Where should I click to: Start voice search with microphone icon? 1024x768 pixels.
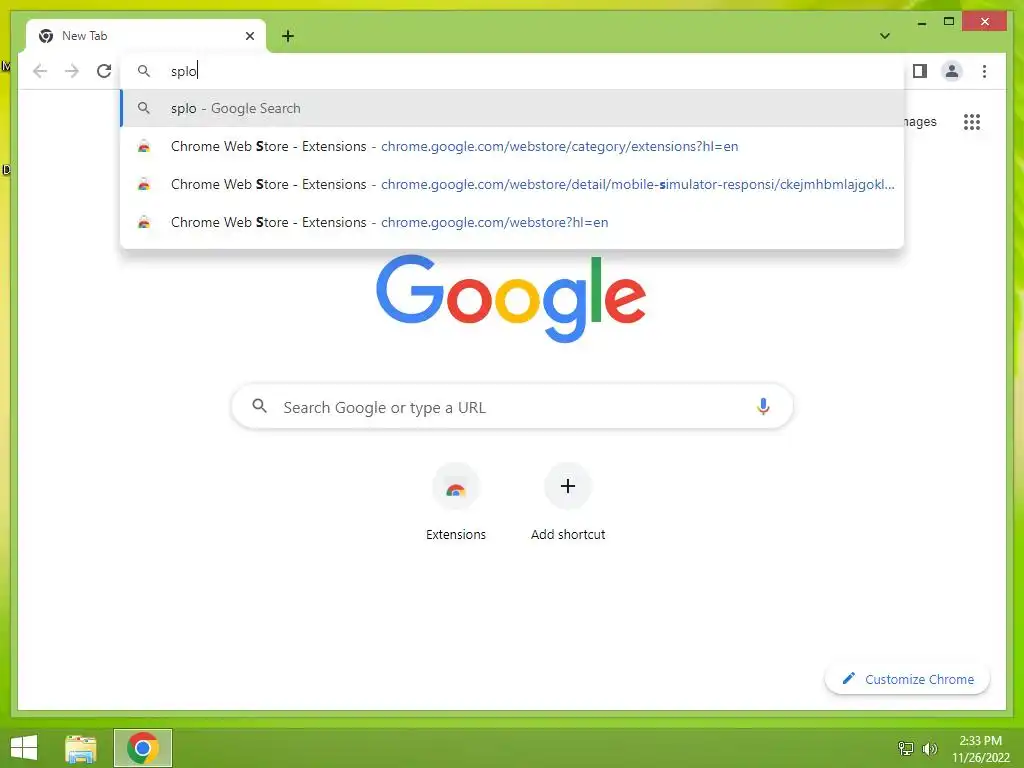point(763,406)
